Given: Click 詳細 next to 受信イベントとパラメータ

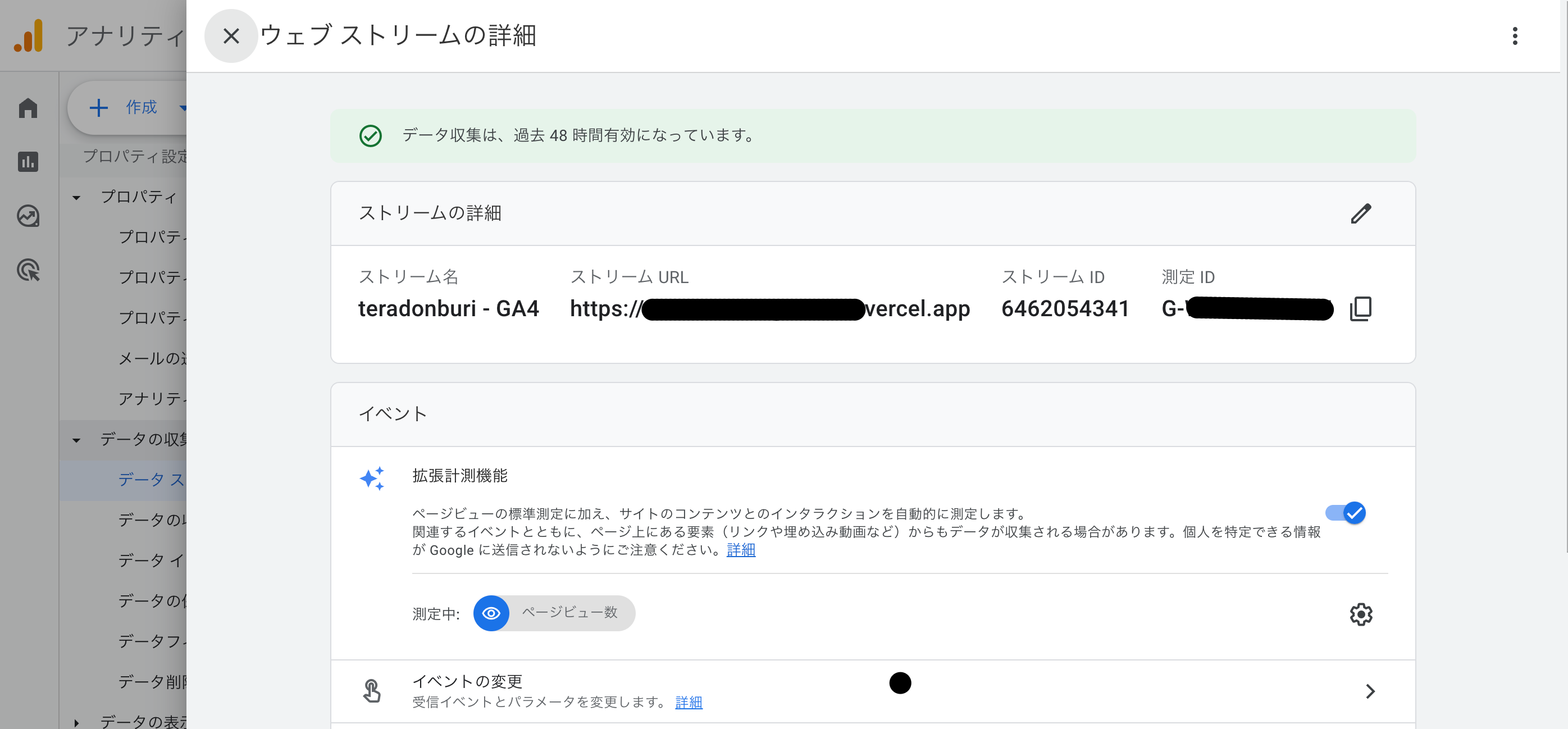Looking at the screenshot, I should pyautogui.click(x=689, y=702).
